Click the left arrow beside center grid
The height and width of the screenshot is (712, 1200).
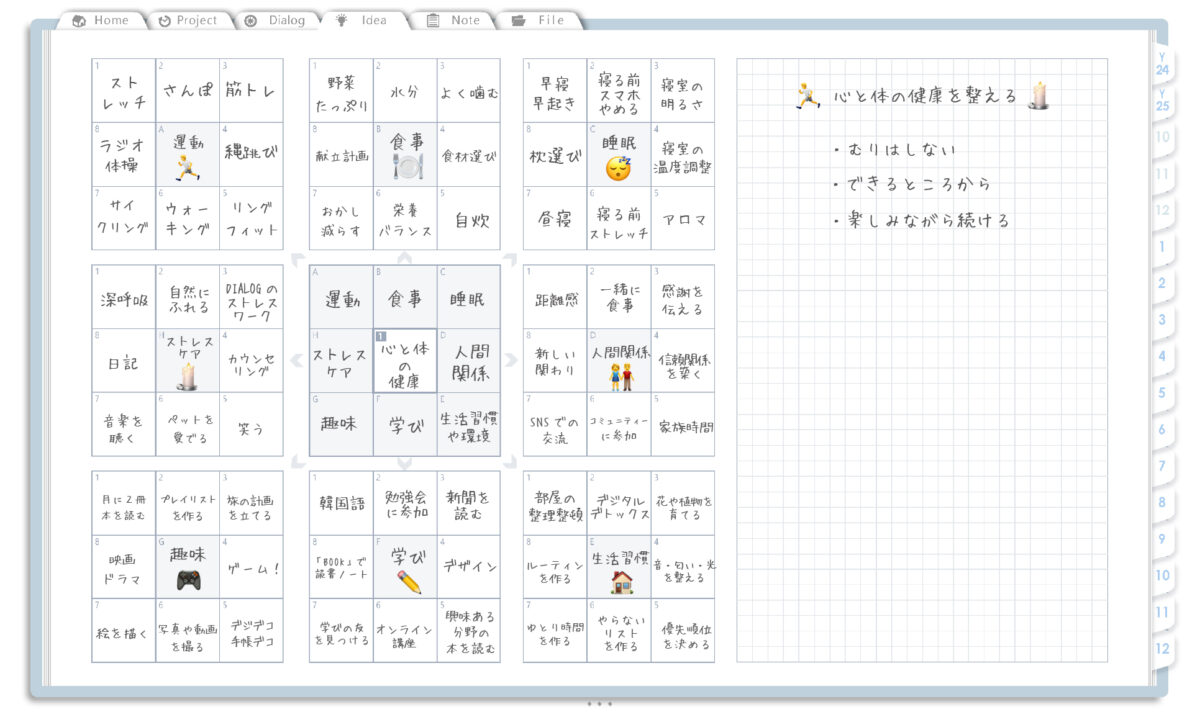coord(296,360)
